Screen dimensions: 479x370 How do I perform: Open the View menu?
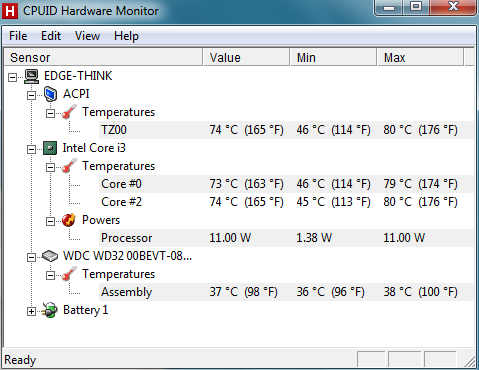(x=87, y=36)
